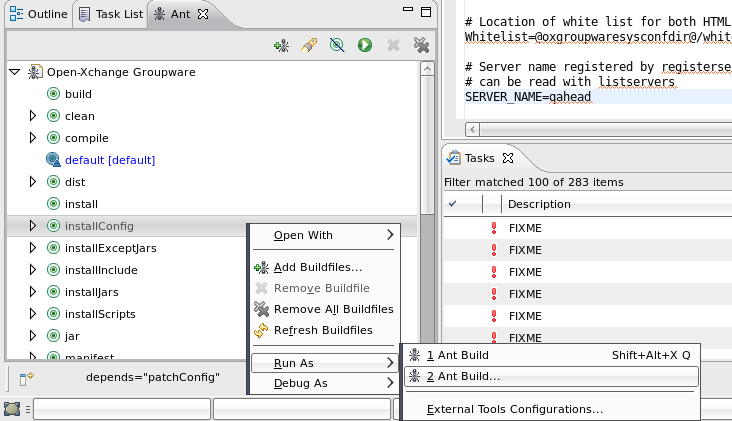Expand the compile target node
Viewport: 732px width, 421px height.
click(x=32, y=138)
